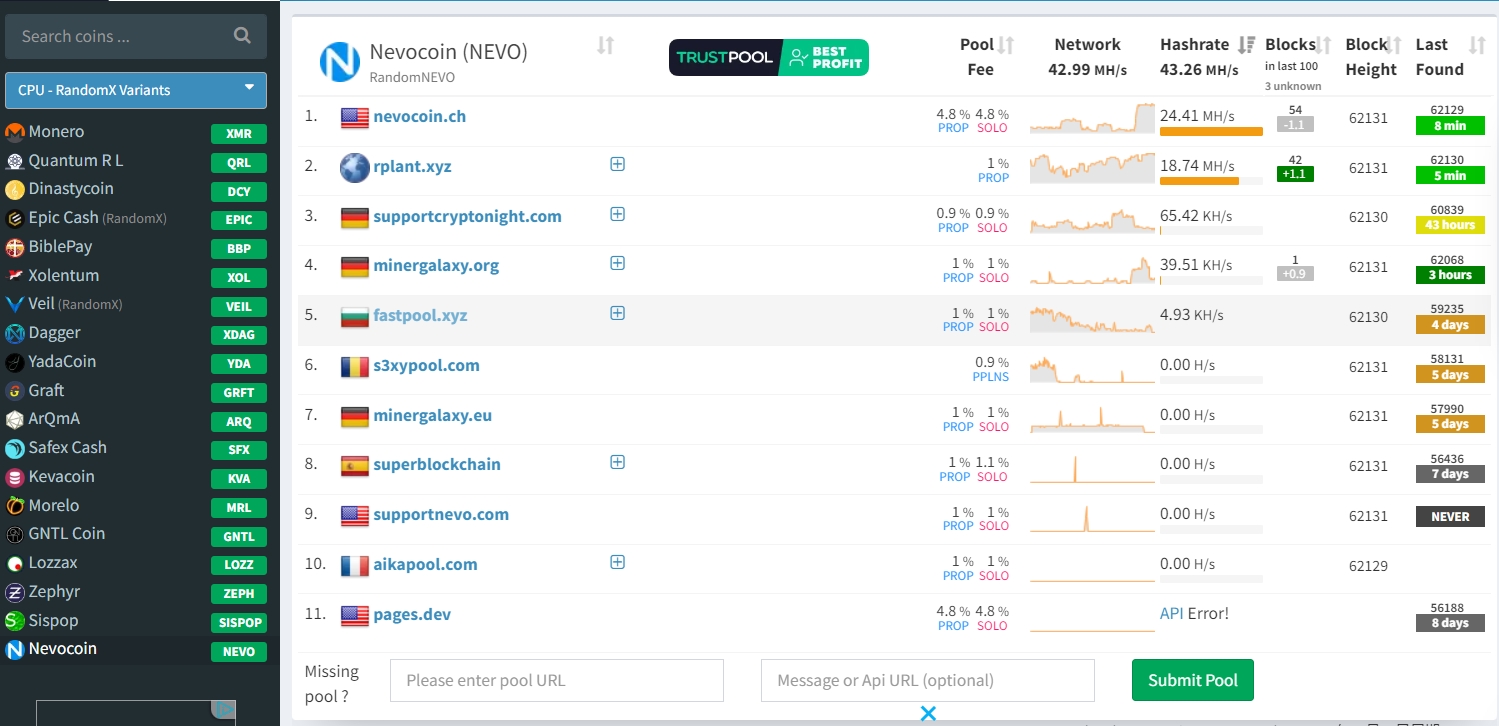The image size is (1499, 726).
Task: Click the Spanish flag beside superblockchain
Action: [355, 465]
